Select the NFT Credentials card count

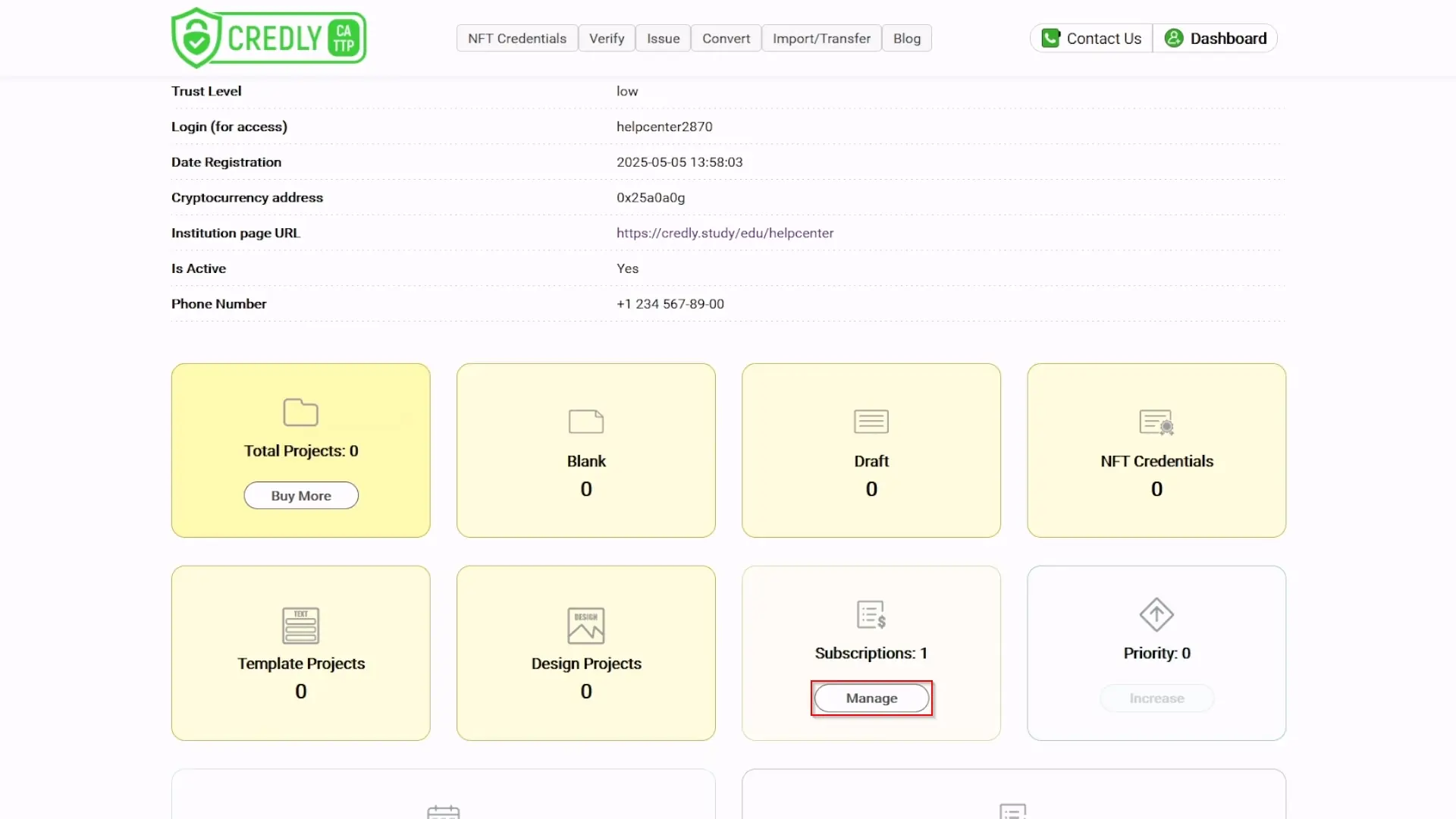1156,489
